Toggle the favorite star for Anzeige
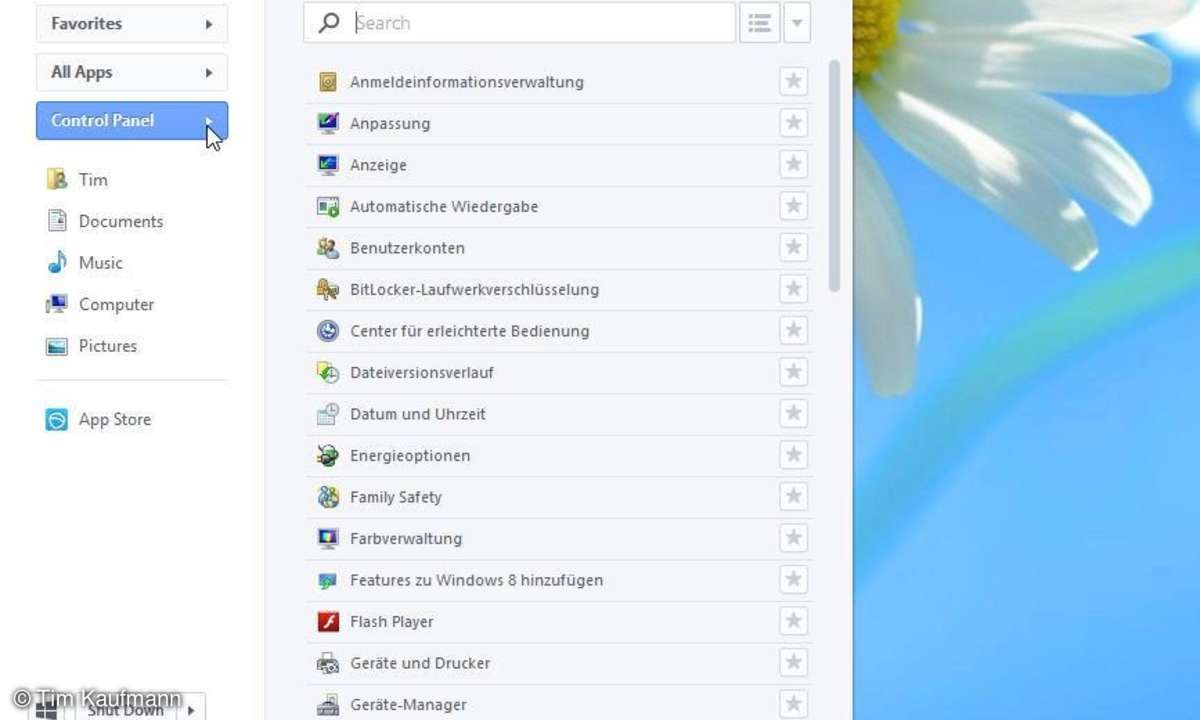Viewport: 1200px width, 720px height. point(794,165)
